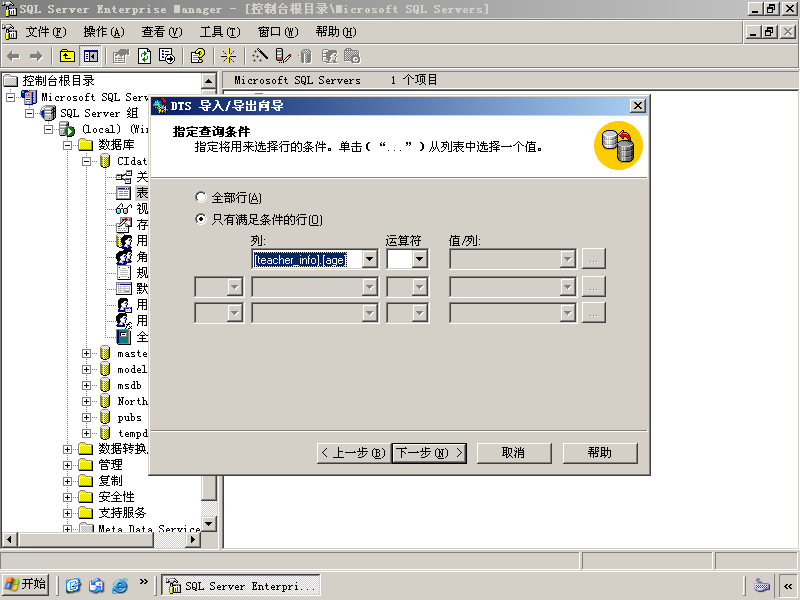Select the 关 diagrams node icon
800x600 pixels.
click(123, 177)
